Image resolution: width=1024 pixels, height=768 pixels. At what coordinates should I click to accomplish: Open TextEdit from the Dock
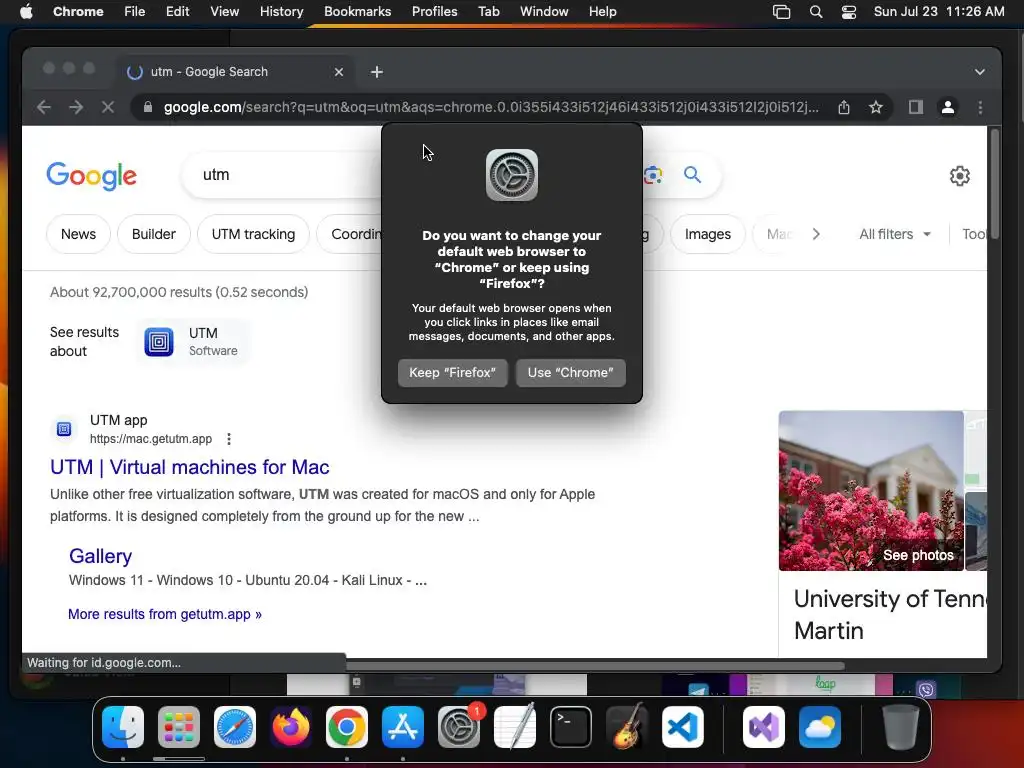[515, 727]
